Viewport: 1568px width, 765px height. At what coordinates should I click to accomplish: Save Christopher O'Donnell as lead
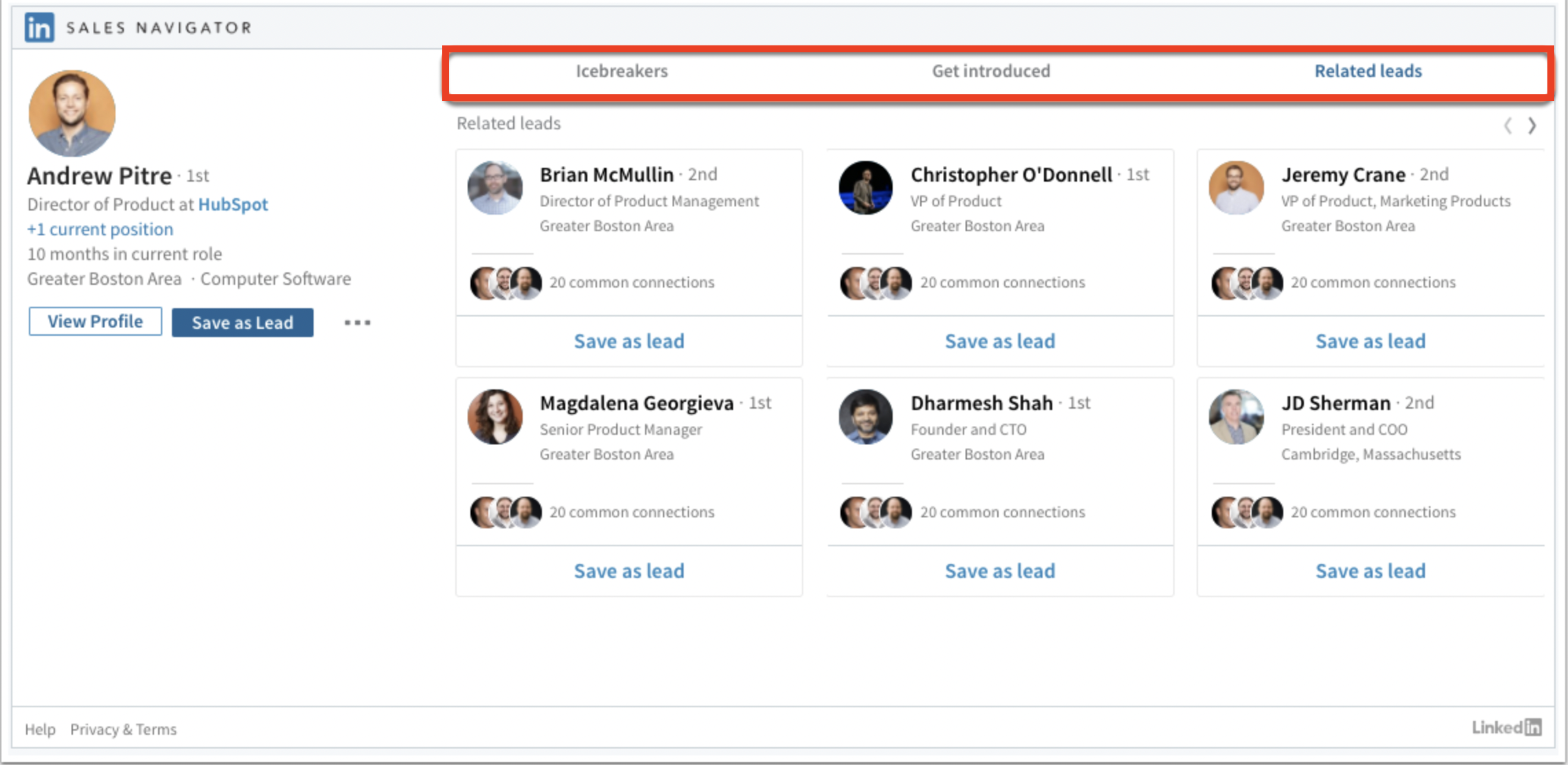[x=1000, y=341]
